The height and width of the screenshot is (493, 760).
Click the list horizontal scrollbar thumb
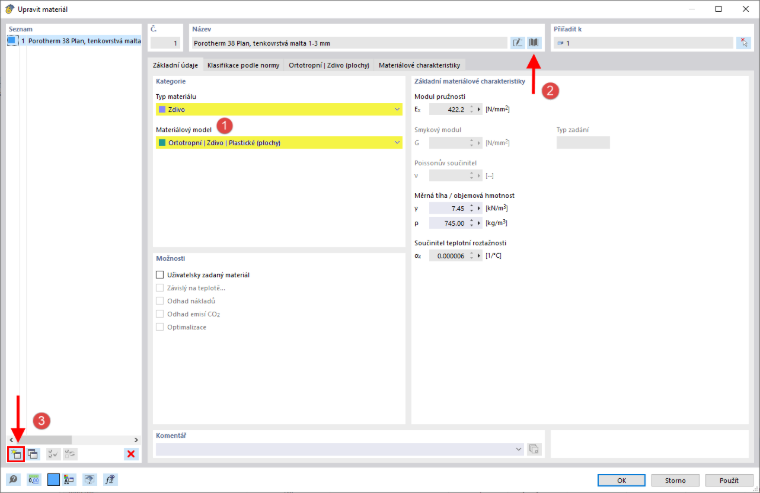coord(44,440)
